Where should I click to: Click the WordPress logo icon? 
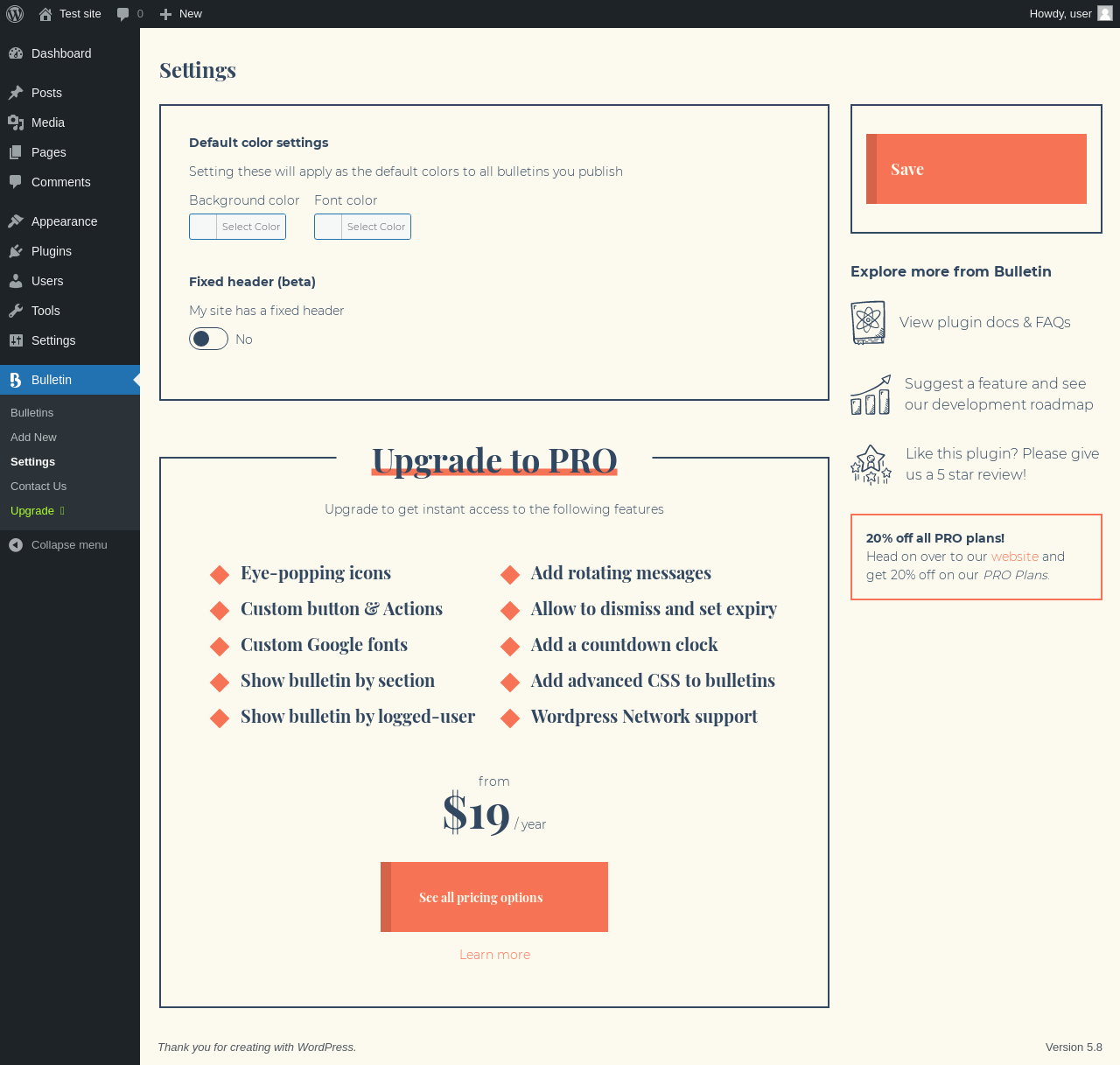[15, 14]
